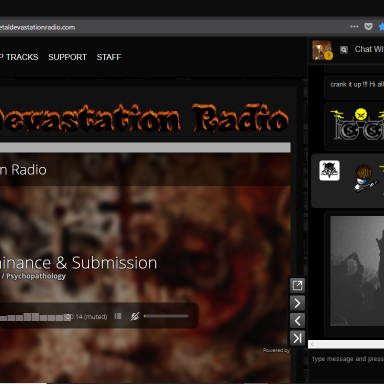Click the address bar URL text
Screen dimensions: 384x384
click(x=37, y=27)
